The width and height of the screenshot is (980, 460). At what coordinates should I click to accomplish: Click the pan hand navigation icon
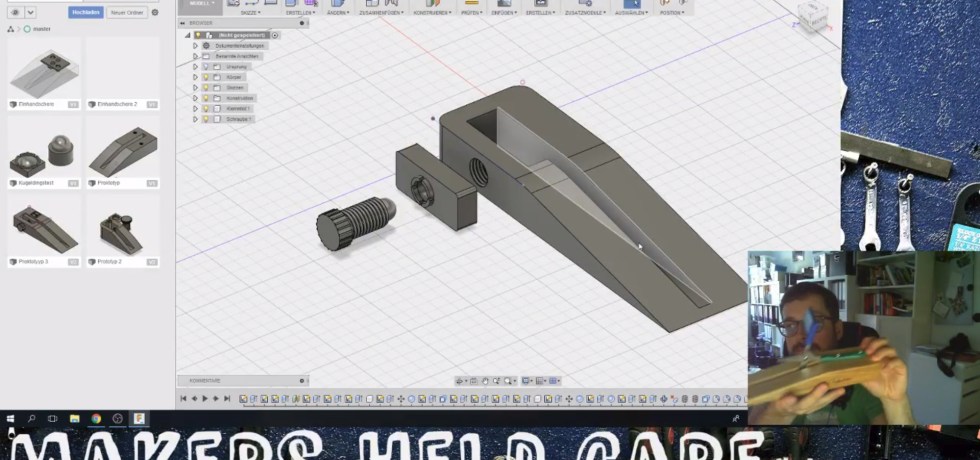[485, 381]
